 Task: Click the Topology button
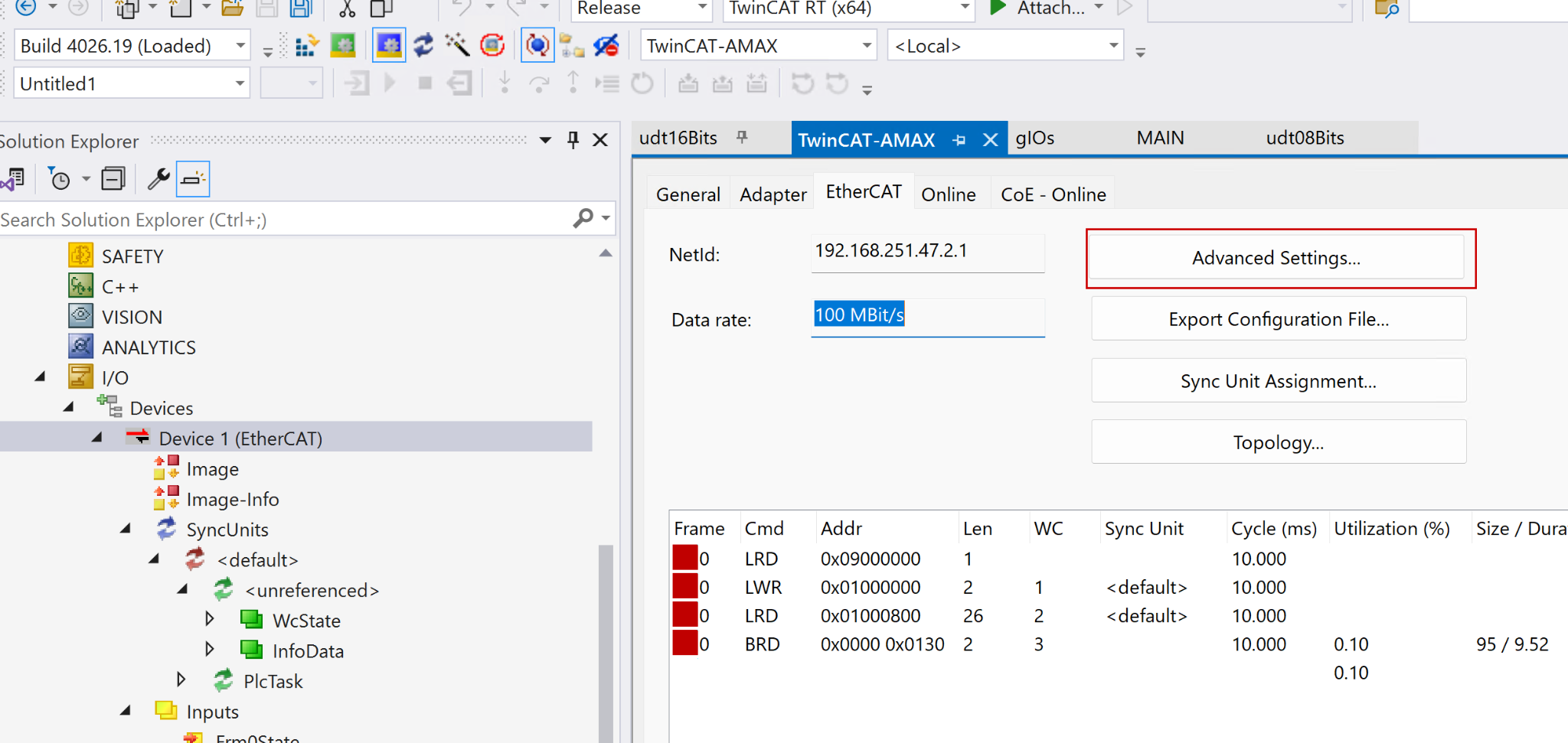(1278, 442)
